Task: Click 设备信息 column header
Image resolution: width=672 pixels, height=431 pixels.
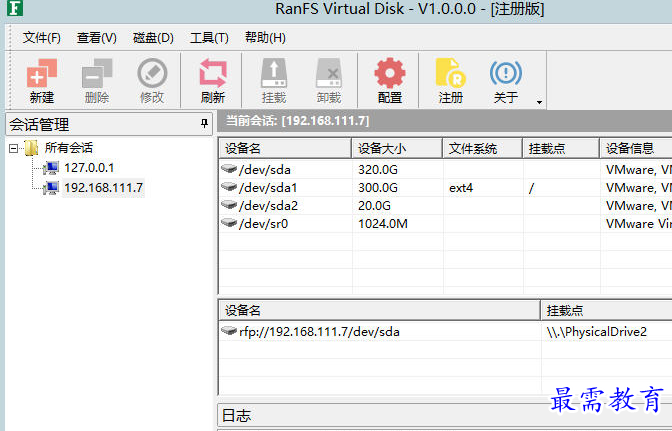Action: coord(636,149)
